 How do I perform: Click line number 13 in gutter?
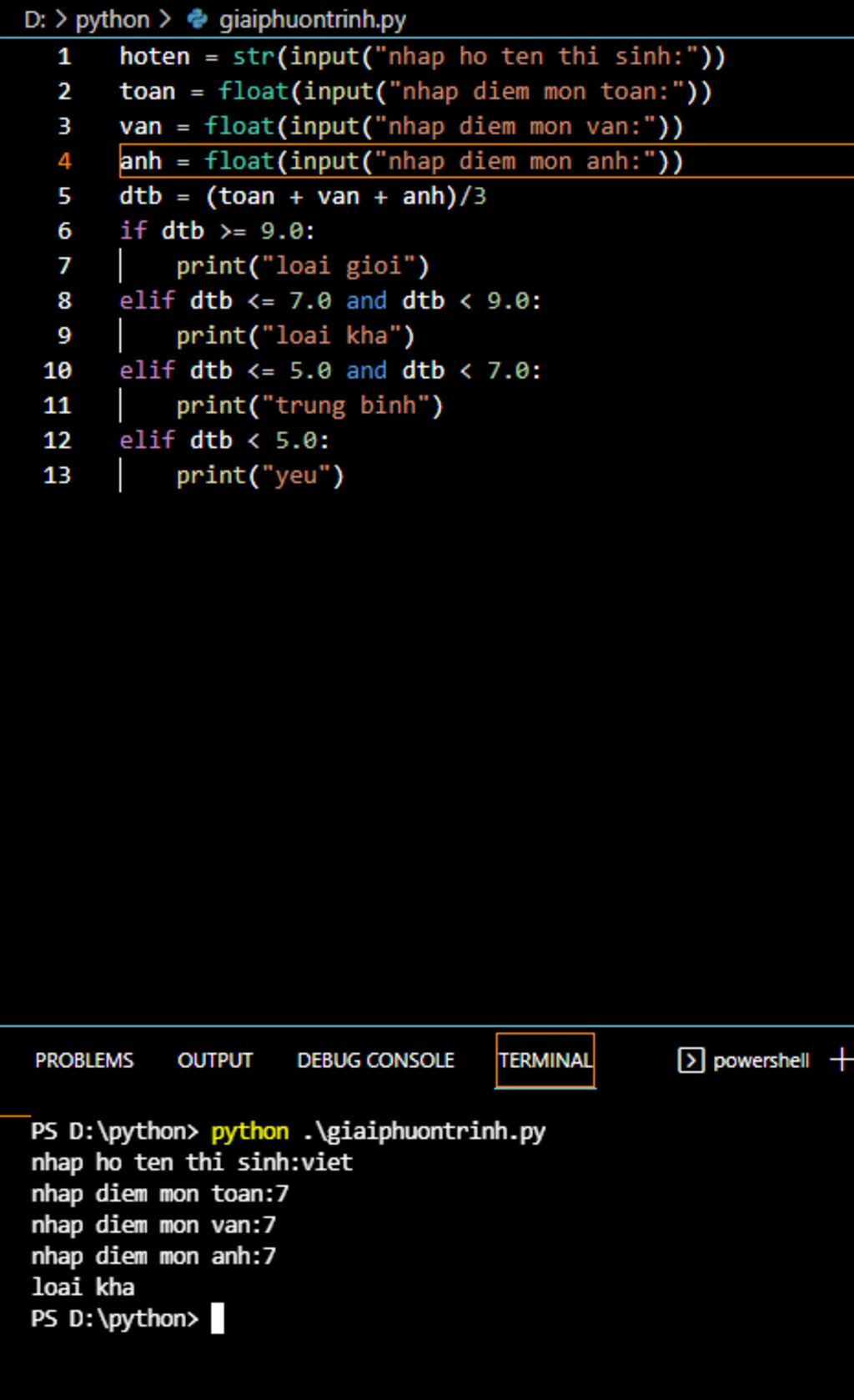57,475
